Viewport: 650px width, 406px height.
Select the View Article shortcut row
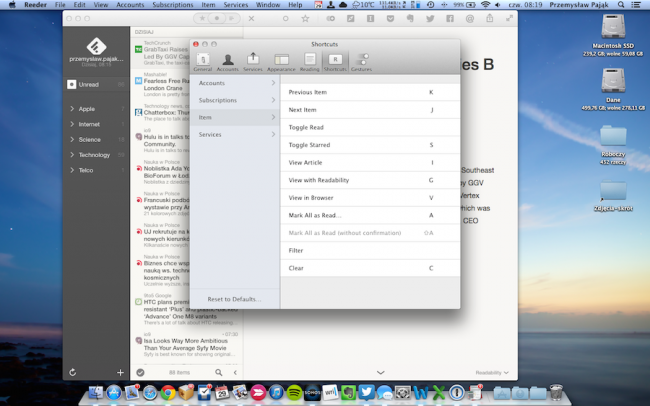tap(370, 163)
